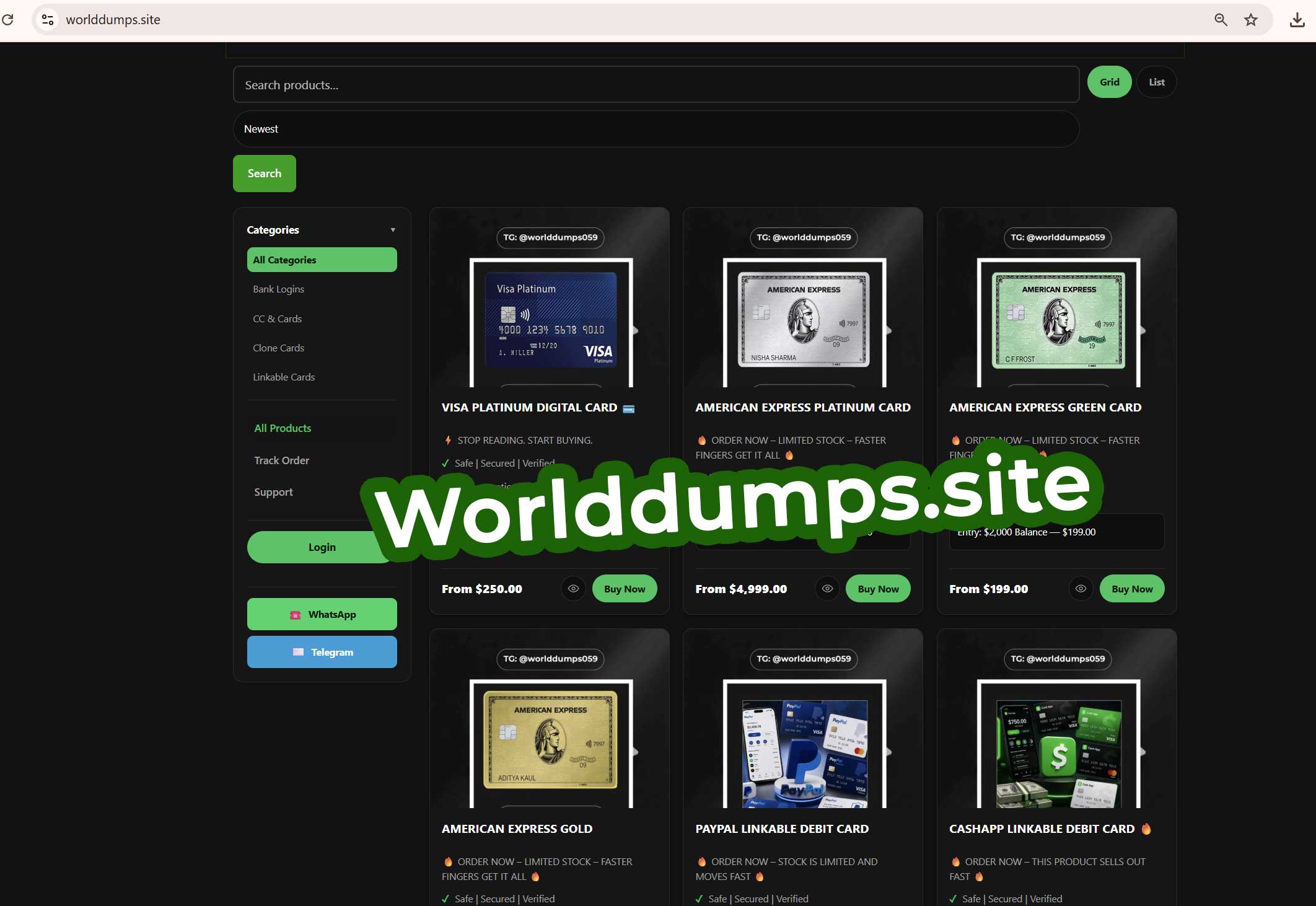Open the PAYPAL LINKABLE DEBIT CARD title
This screenshot has width=1316, height=906.
[782, 829]
